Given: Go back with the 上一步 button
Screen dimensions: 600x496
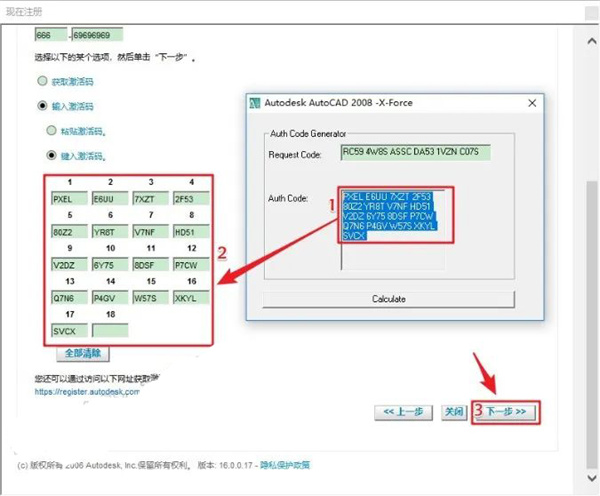Looking at the screenshot, I should tap(403, 412).
